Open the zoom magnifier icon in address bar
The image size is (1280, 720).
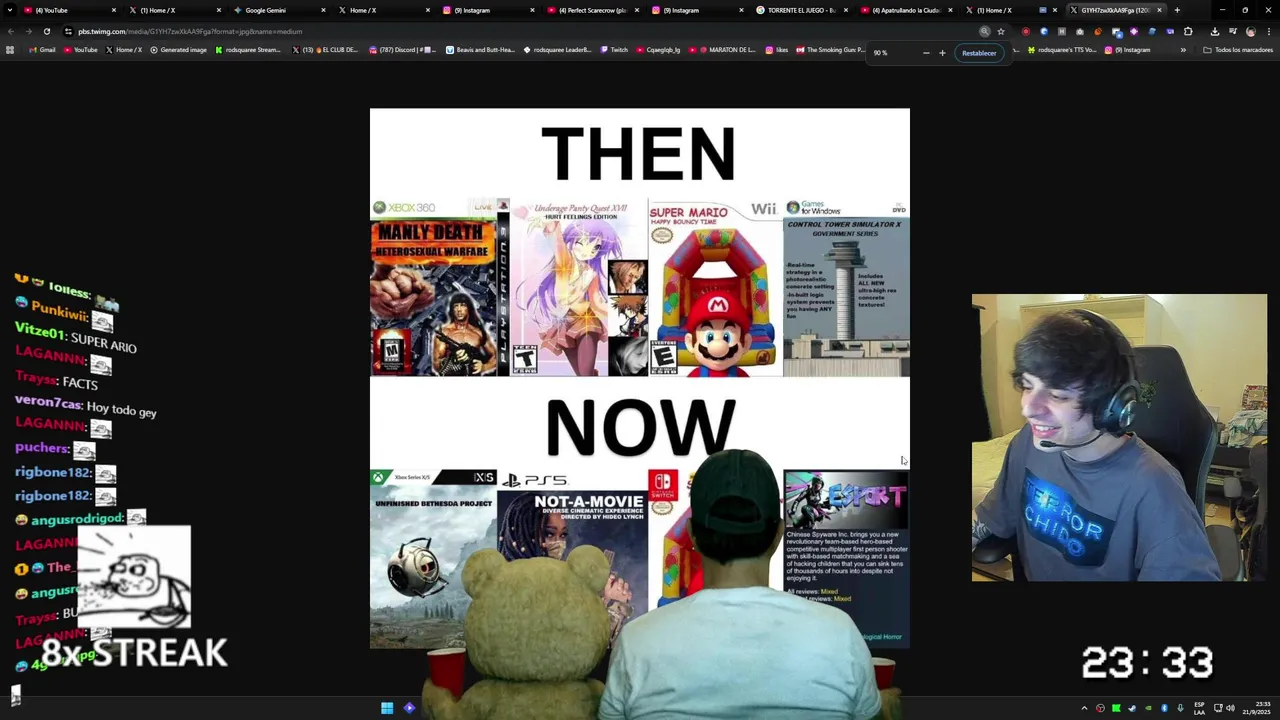click(x=985, y=31)
